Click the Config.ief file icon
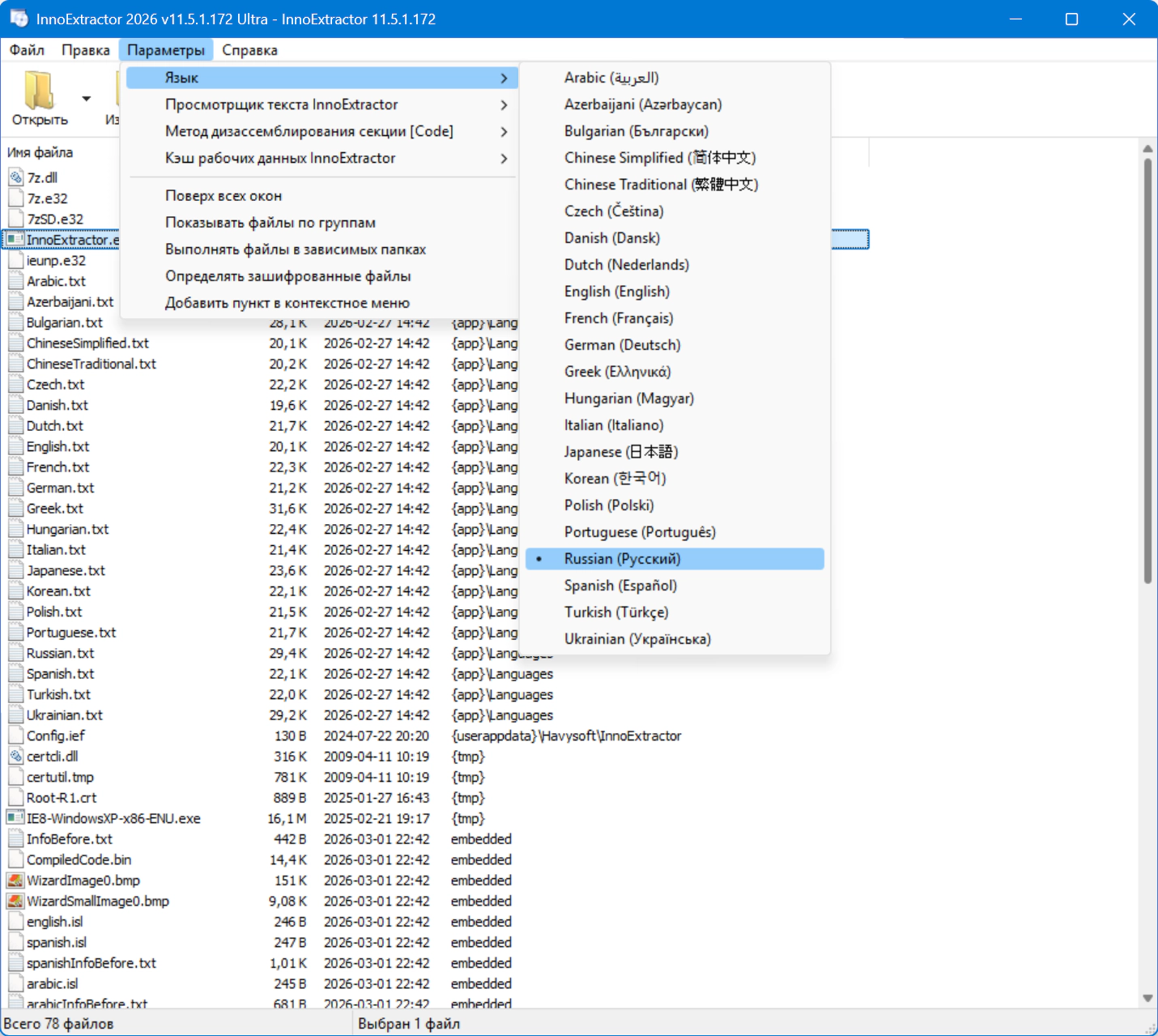 point(15,735)
